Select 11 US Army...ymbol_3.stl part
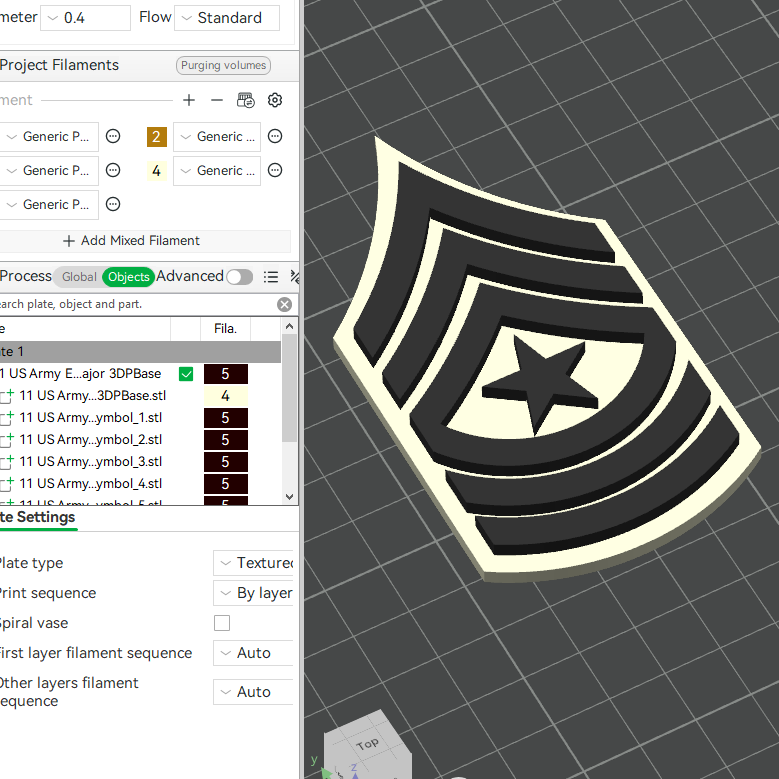Viewport: 779px width, 779px height. [x=90, y=462]
